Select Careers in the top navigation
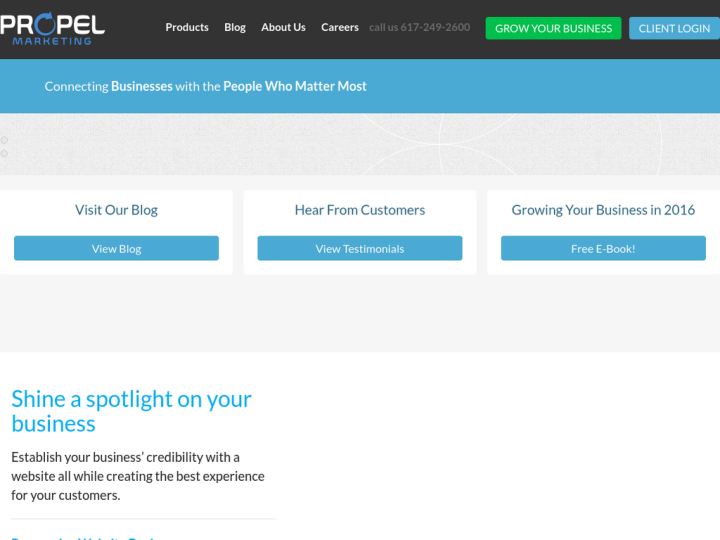Screen dimensions: 720x540 (340, 27)
